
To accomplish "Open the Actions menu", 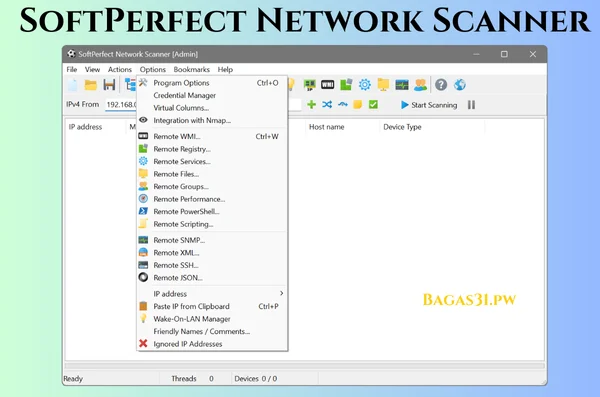I will 119,69.
